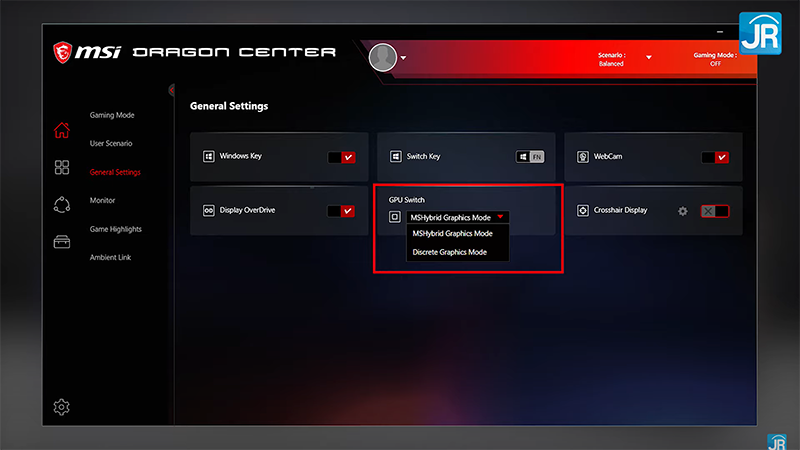Toggle the Display OverDrive switch
The width and height of the screenshot is (800, 450).
coord(341,211)
